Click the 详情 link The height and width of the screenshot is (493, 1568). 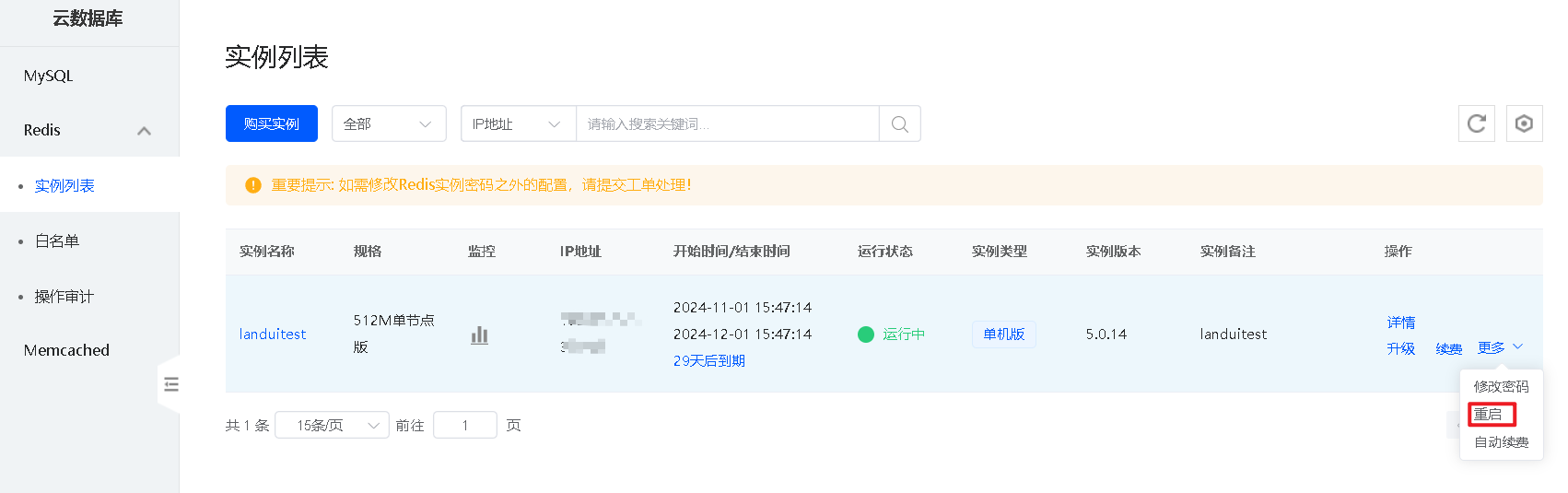1400,323
